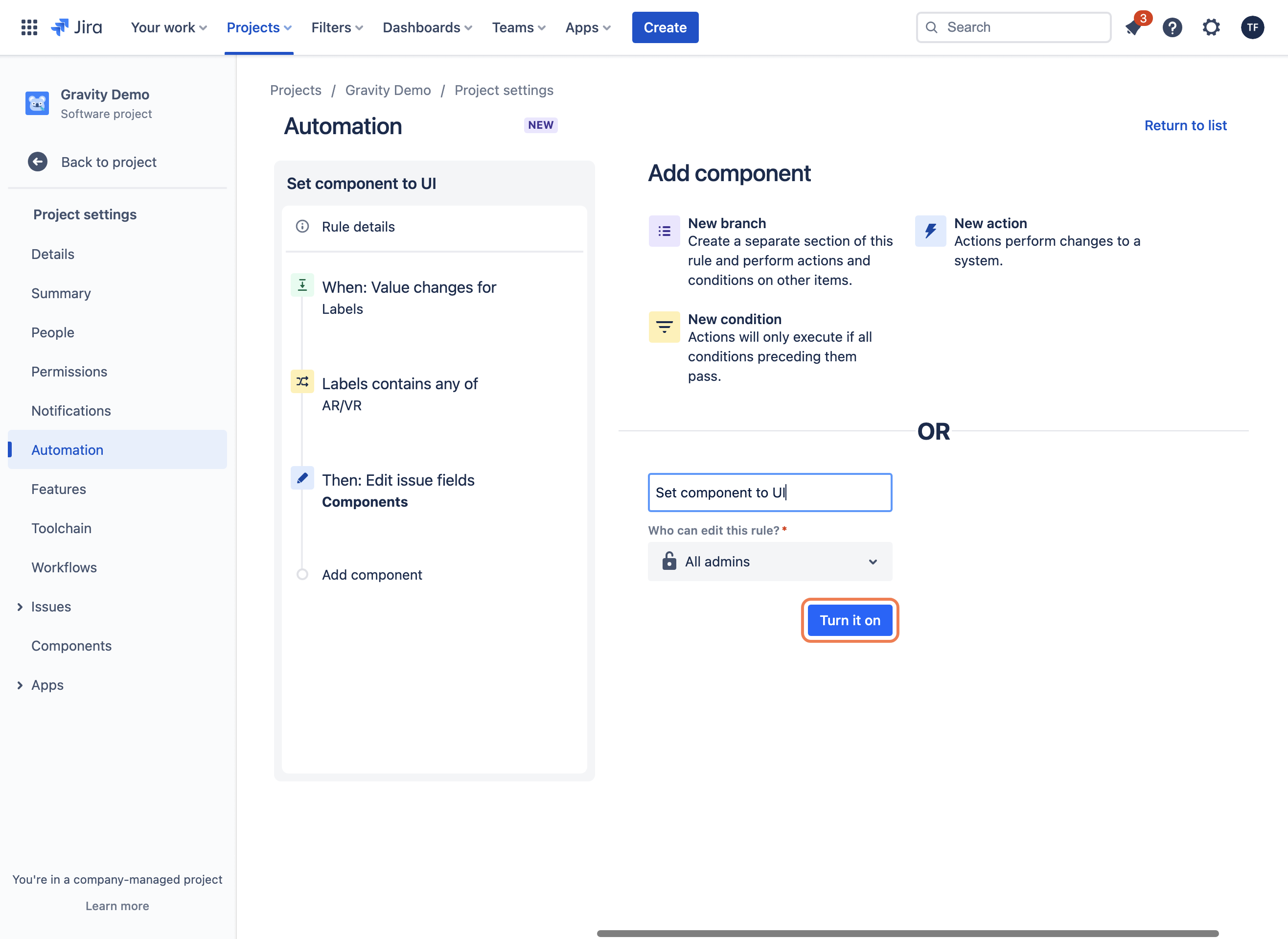Screen dimensions: 1288x939
Task: Click the rule name input field
Action: (770, 492)
